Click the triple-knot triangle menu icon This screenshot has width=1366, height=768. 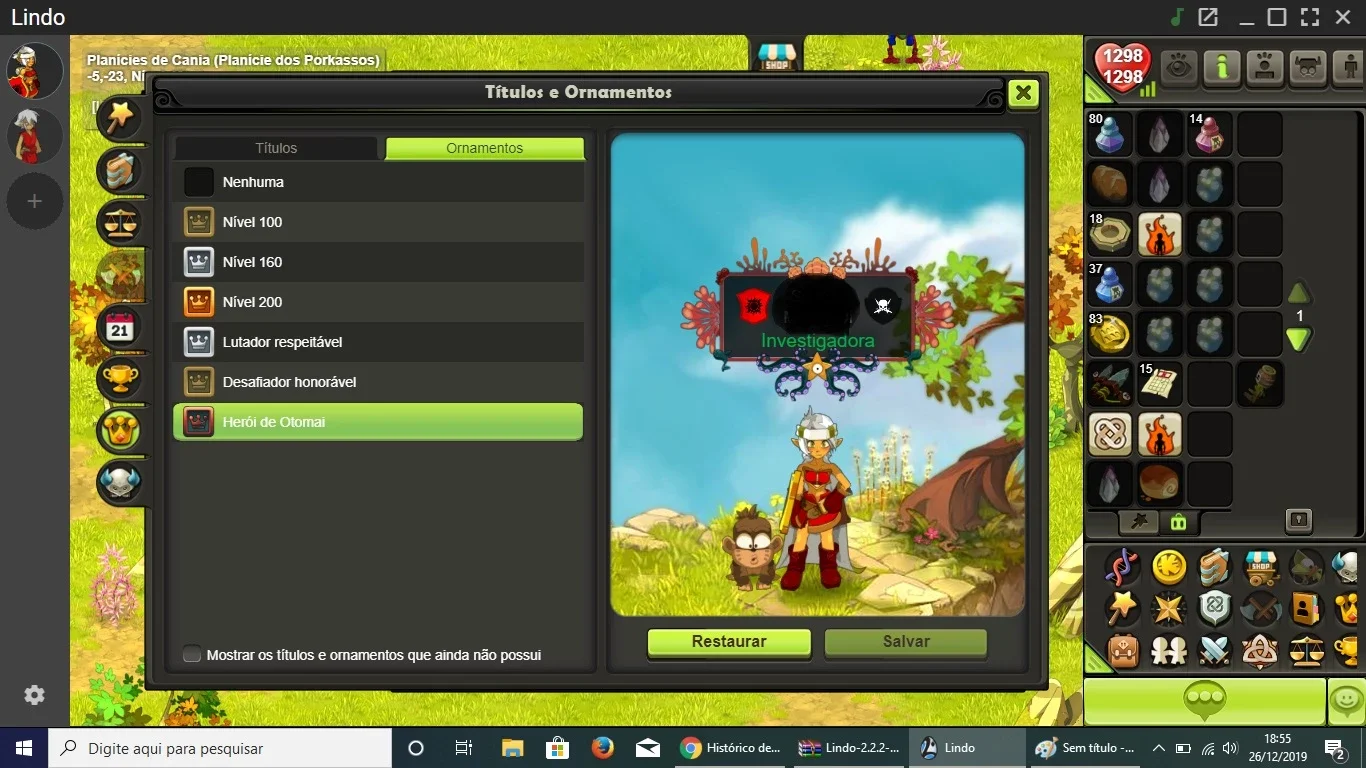pos(1260,651)
